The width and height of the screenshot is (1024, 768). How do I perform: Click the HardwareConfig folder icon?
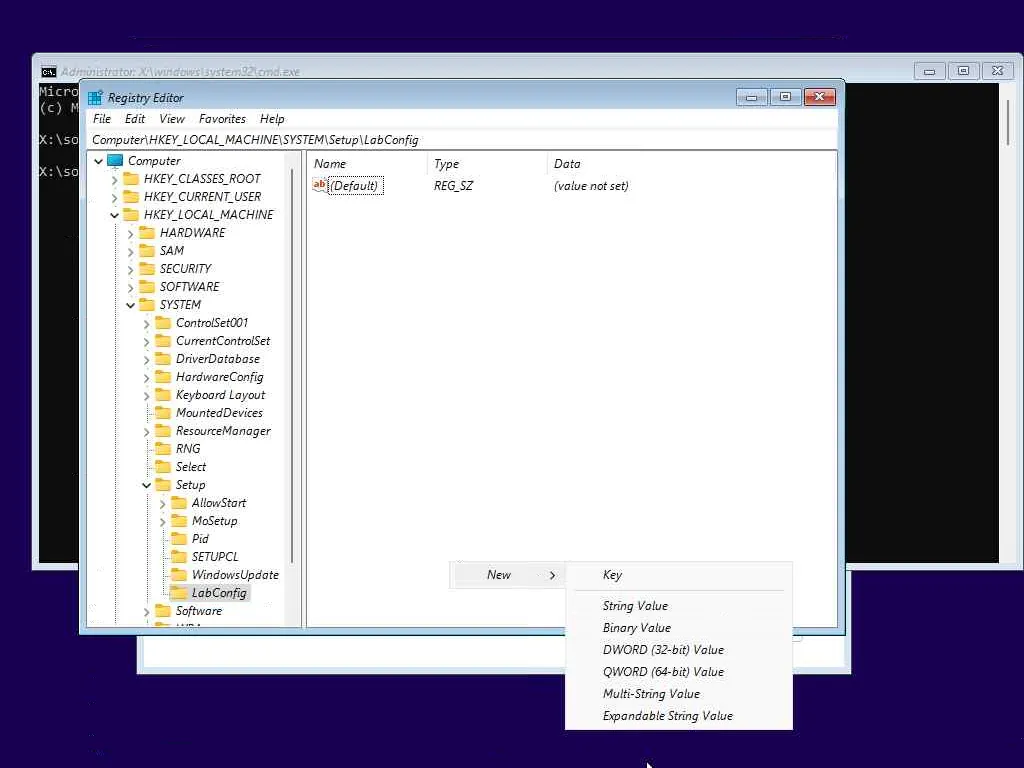point(163,377)
